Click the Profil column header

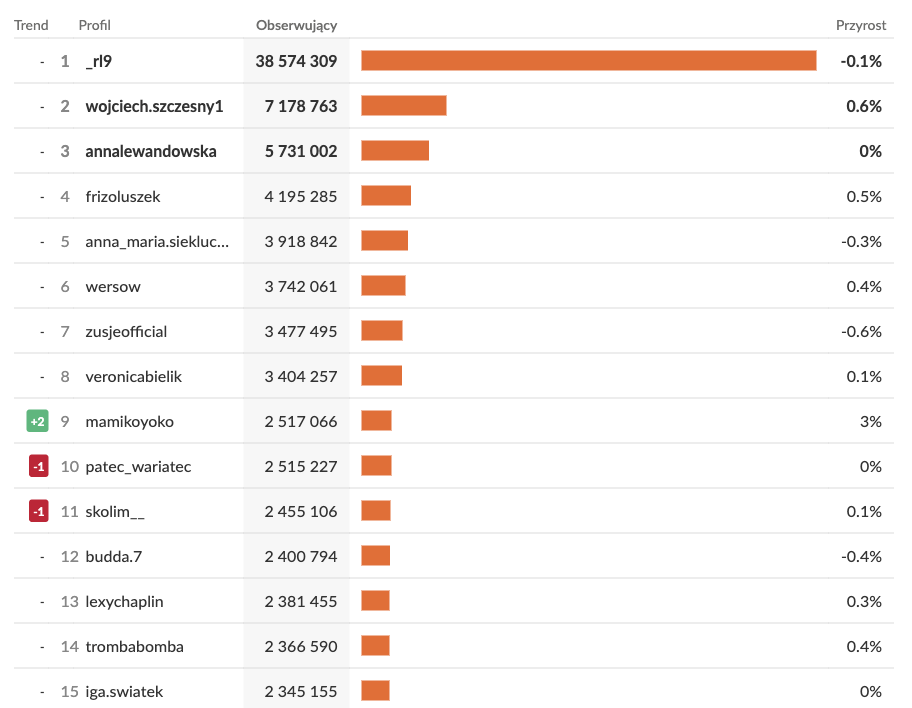click(94, 25)
